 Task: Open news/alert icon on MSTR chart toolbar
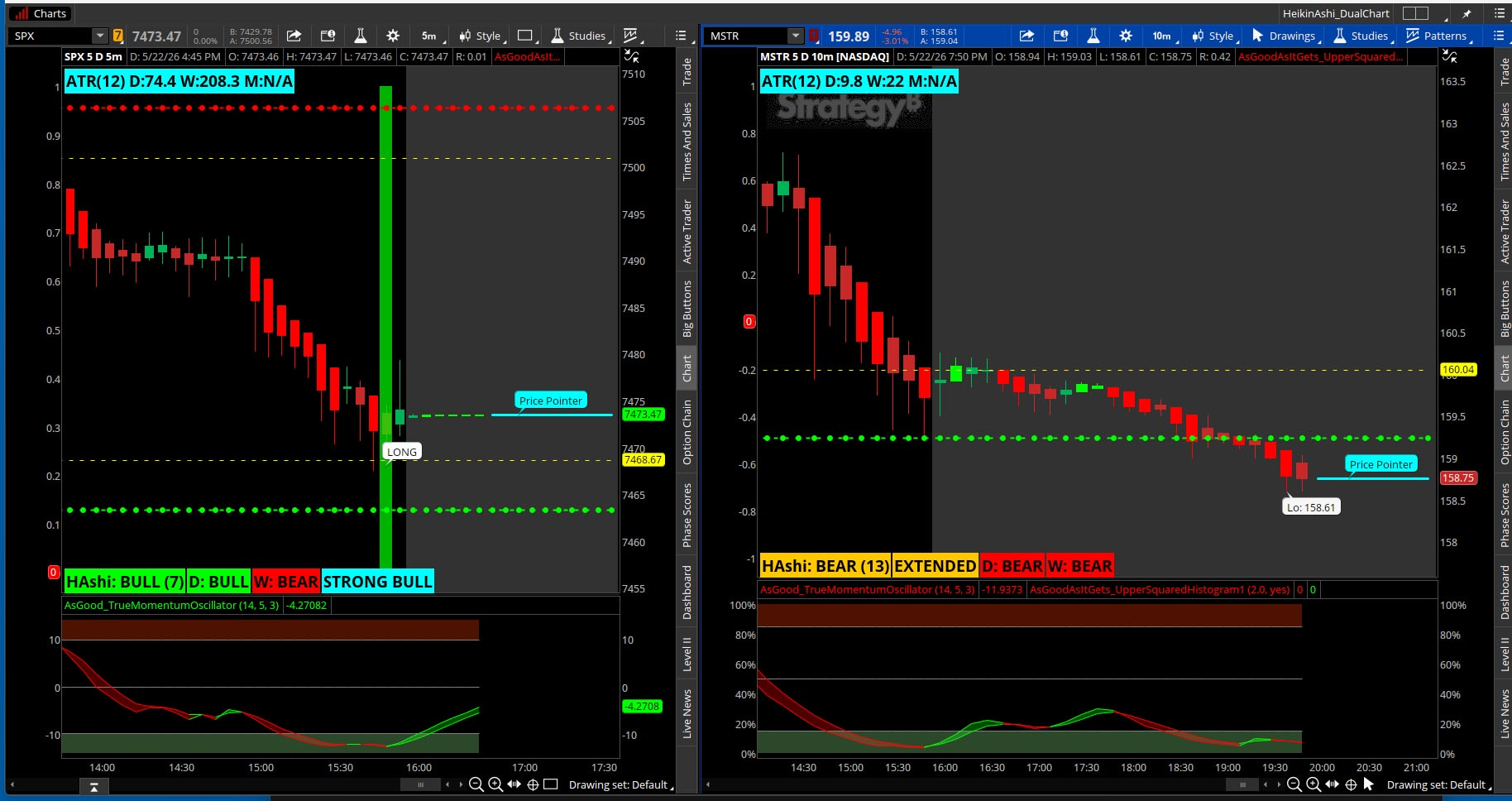coord(1060,36)
